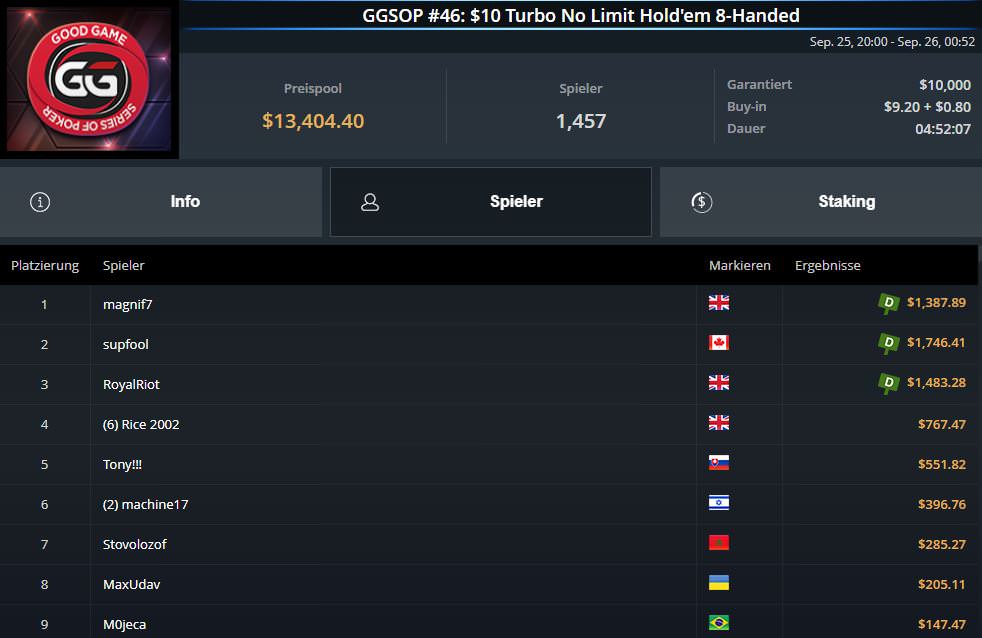Image resolution: width=982 pixels, height=638 pixels.
Task: Select player M0jeca
Action: [x=125, y=624]
